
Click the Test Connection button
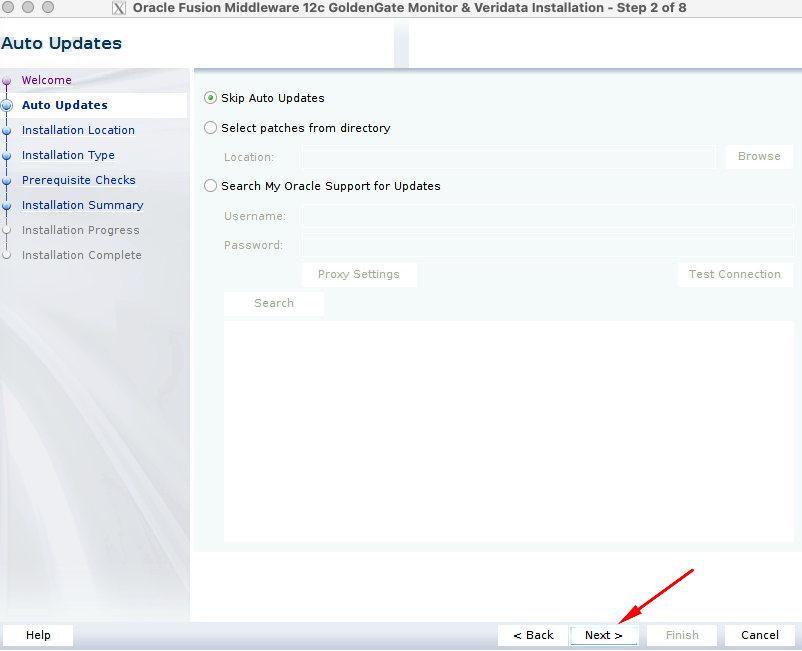pyautogui.click(x=734, y=275)
